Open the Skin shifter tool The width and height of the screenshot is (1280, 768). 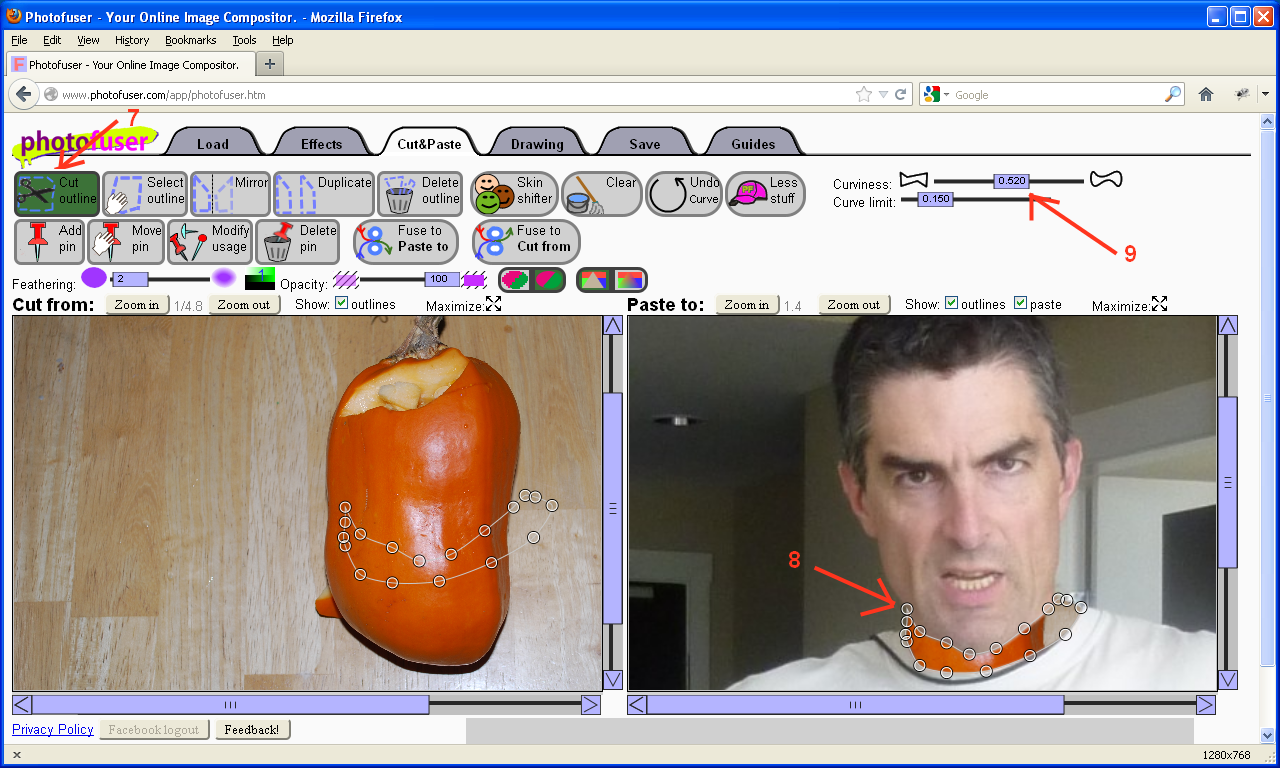[x=514, y=193]
